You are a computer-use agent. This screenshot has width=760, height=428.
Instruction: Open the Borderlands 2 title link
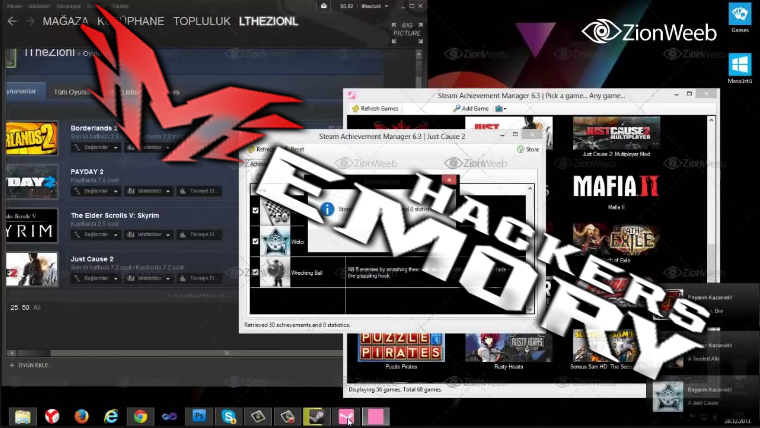pos(94,128)
